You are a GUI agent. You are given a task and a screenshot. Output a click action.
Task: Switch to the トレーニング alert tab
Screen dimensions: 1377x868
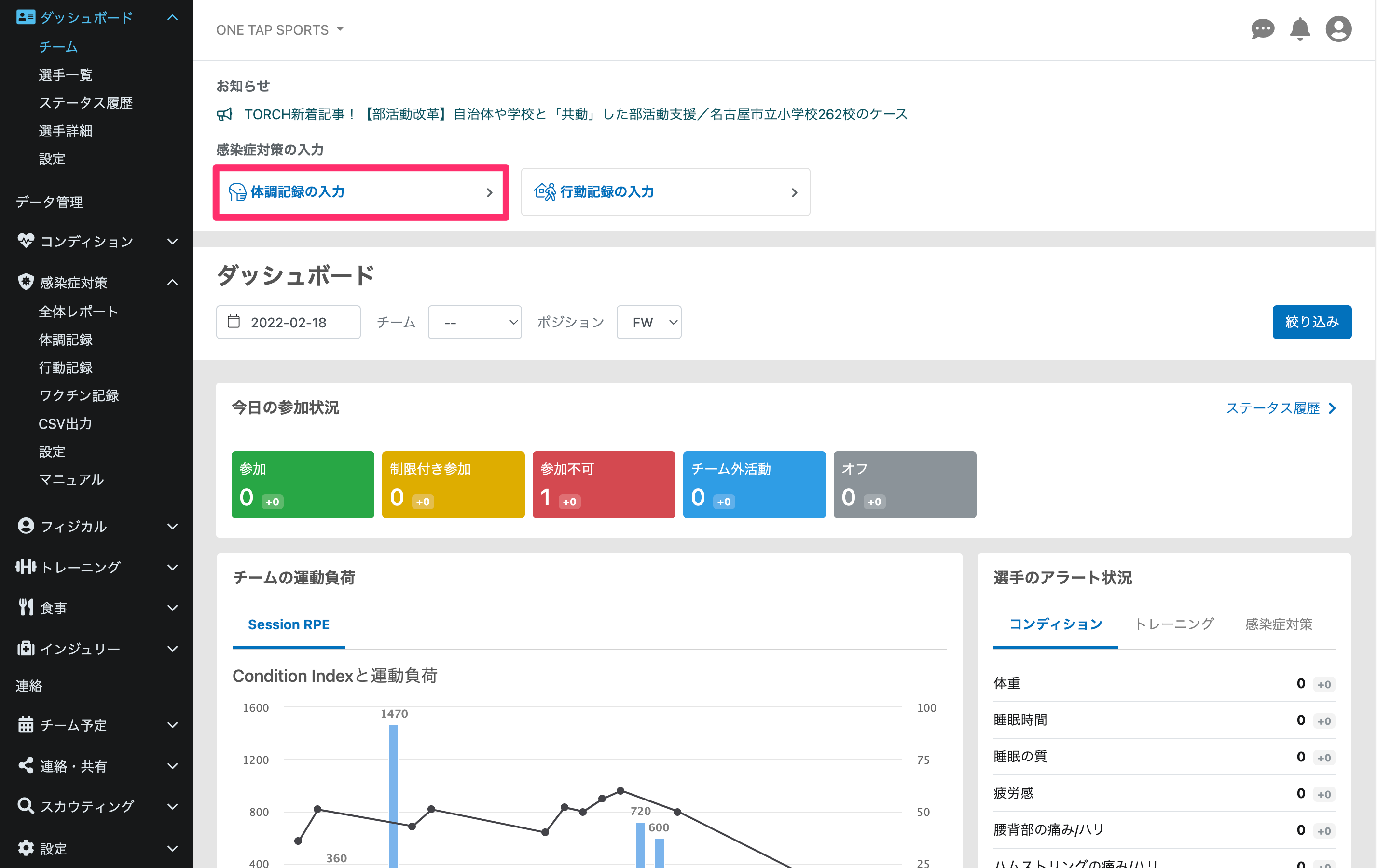coord(1174,624)
